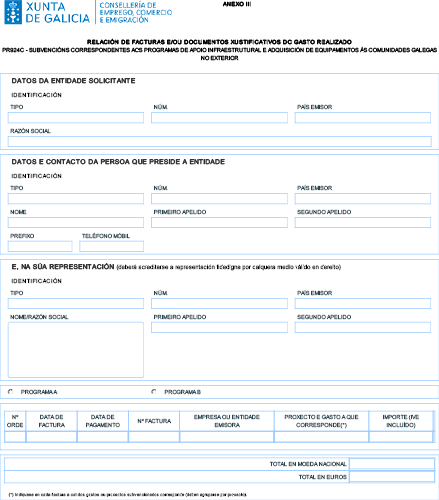The width and height of the screenshot is (439, 500).
Task: Focus the NÚM field of entidade solicitante
Action: click(219, 118)
